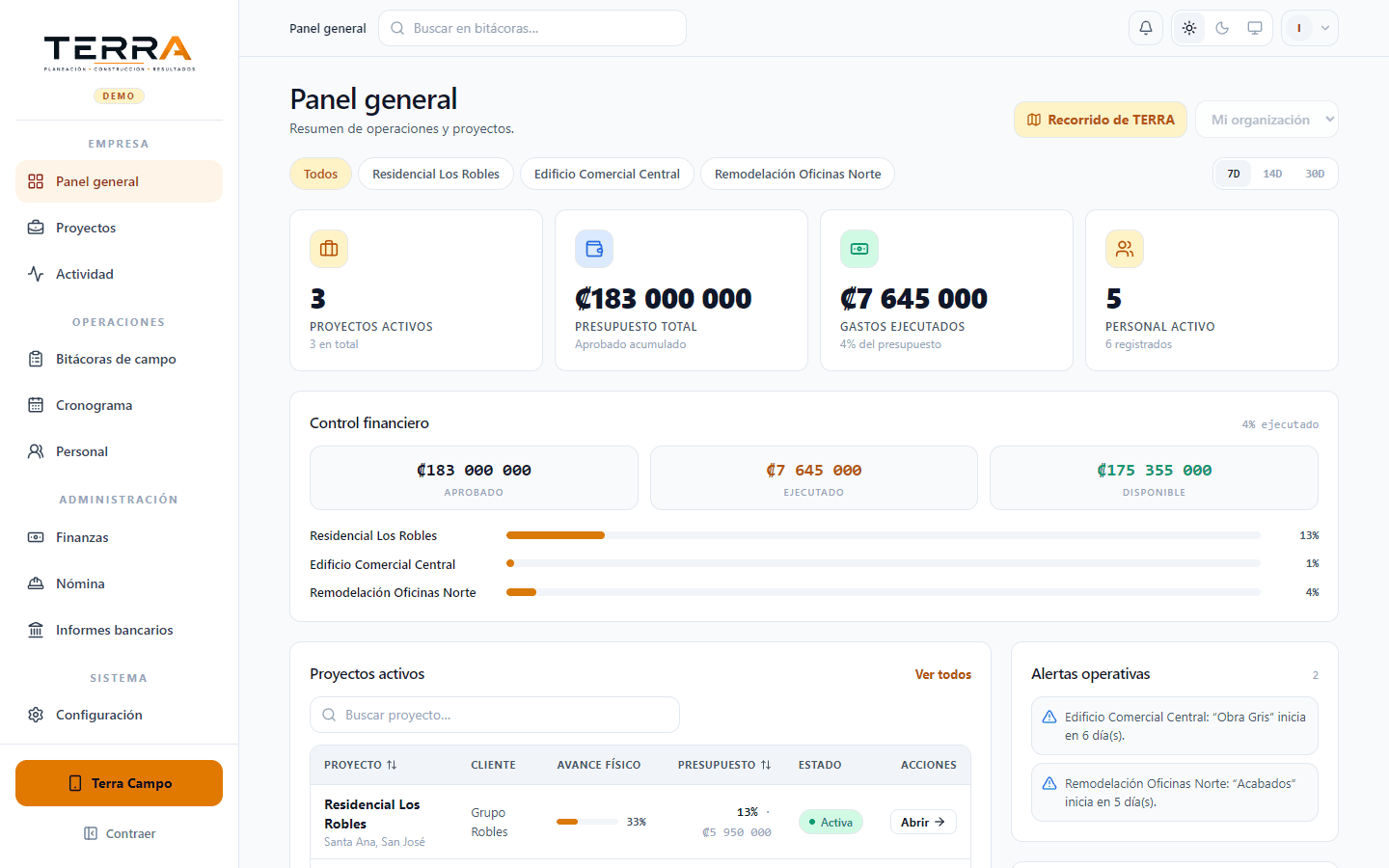
Task: Follow the Ver todos link
Action: pos(943,674)
